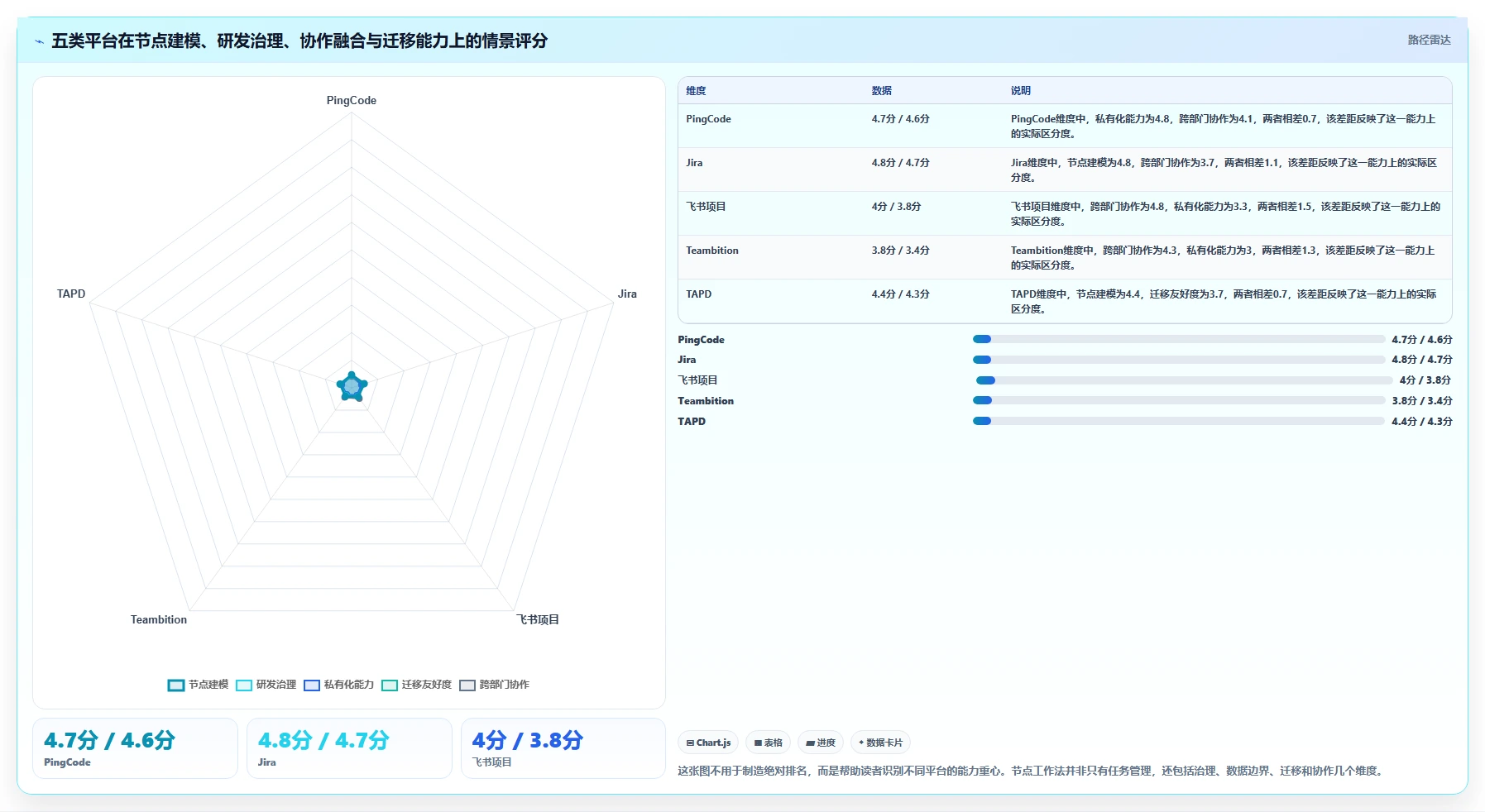Click the Teambition progress list label
The height and width of the screenshot is (812, 1485).
pyautogui.click(x=706, y=401)
